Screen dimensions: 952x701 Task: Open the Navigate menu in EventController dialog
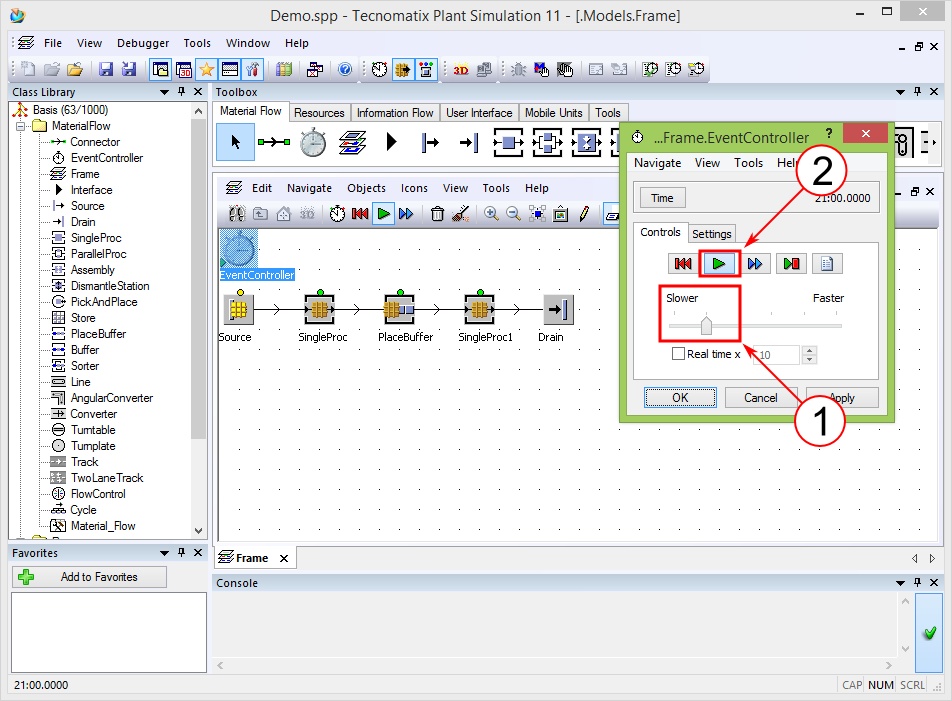point(658,163)
